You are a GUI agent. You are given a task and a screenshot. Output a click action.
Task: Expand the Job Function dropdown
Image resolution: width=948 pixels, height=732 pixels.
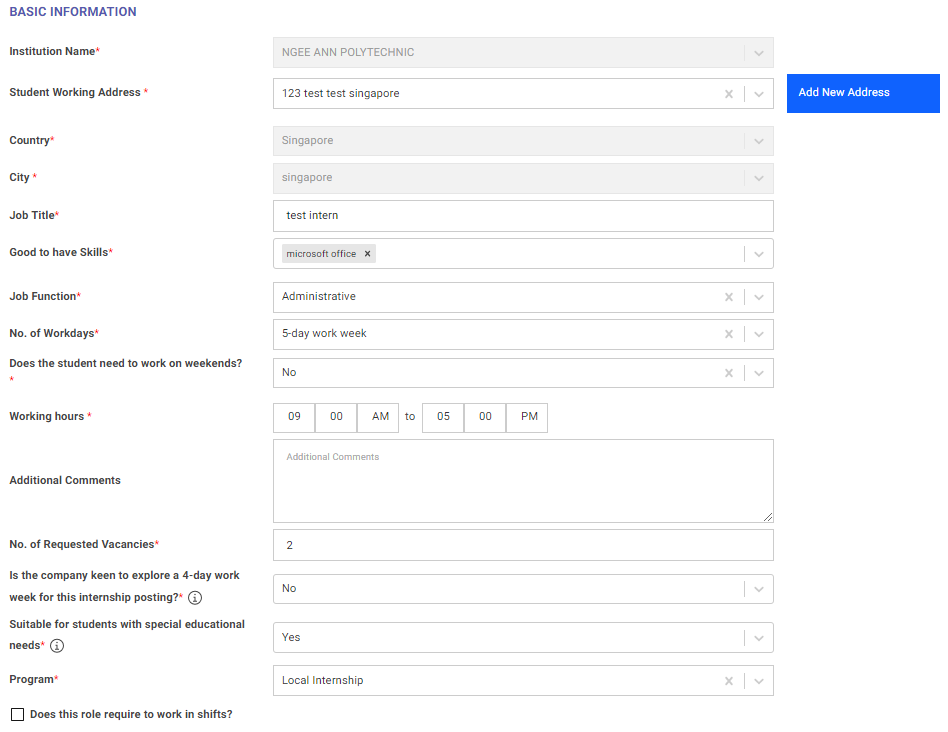pyautogui.click(x=757, y=296)
